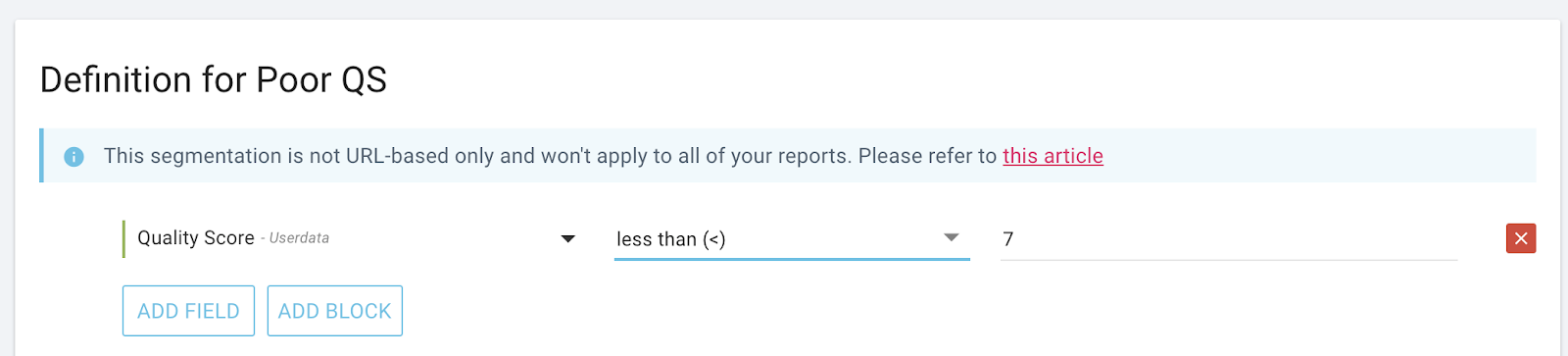Screen dimensions: 1568x356
Task: Click the 'Quality Score' field name text
Action: click(x=196, y=238)
